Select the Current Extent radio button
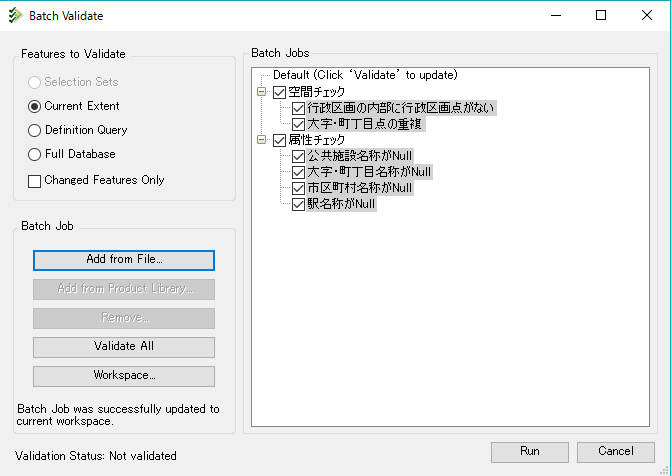Viewport: 671px width, 476px height. tap(35, 106)
